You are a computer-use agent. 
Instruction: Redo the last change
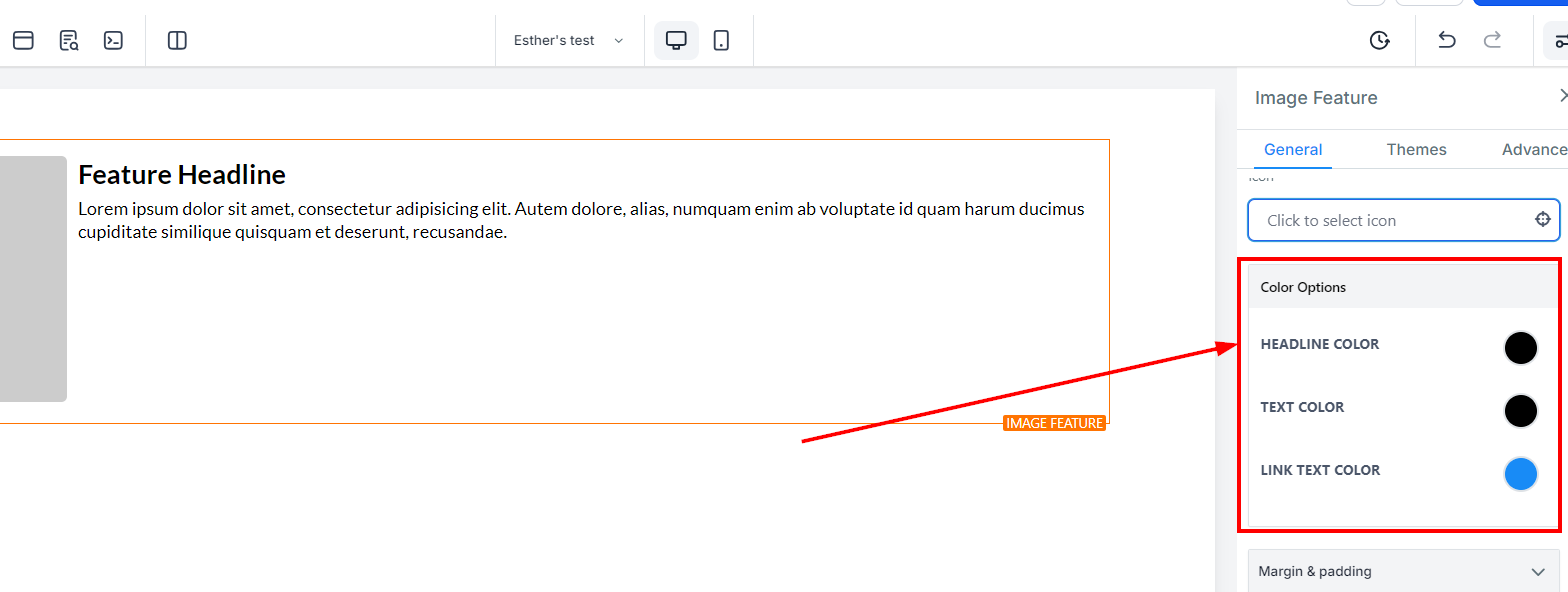point(1492,40)
